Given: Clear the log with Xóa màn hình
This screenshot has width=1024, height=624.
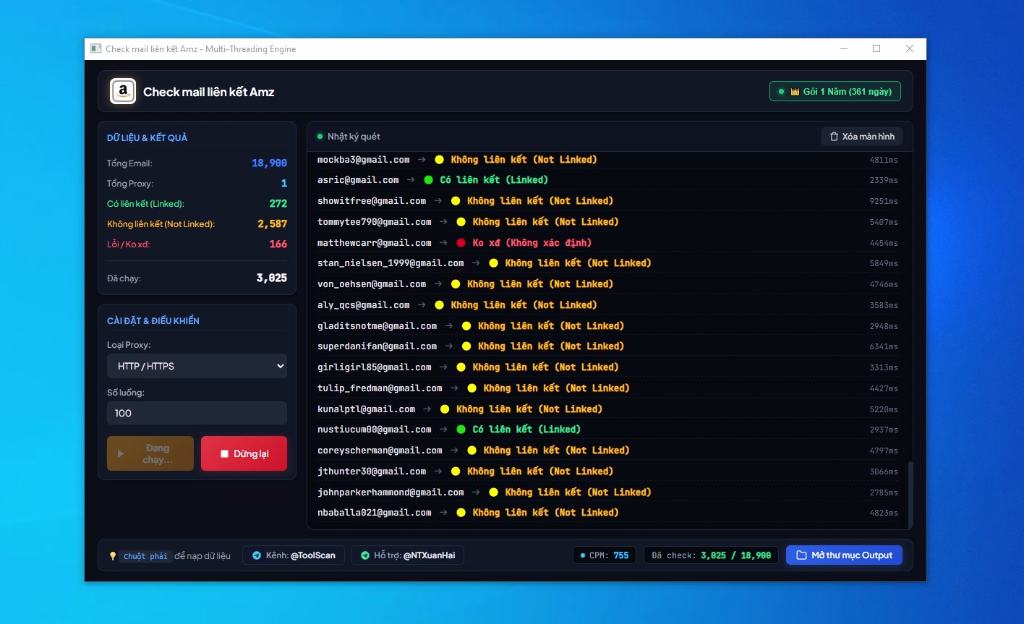Looking at the screenshot, I should click(862, 136).
